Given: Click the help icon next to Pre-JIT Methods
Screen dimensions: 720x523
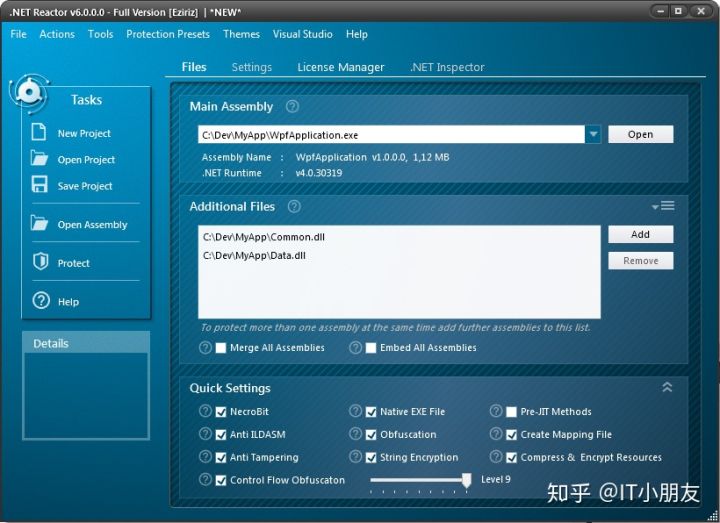Looking at the screenshot, I should 496,411.
